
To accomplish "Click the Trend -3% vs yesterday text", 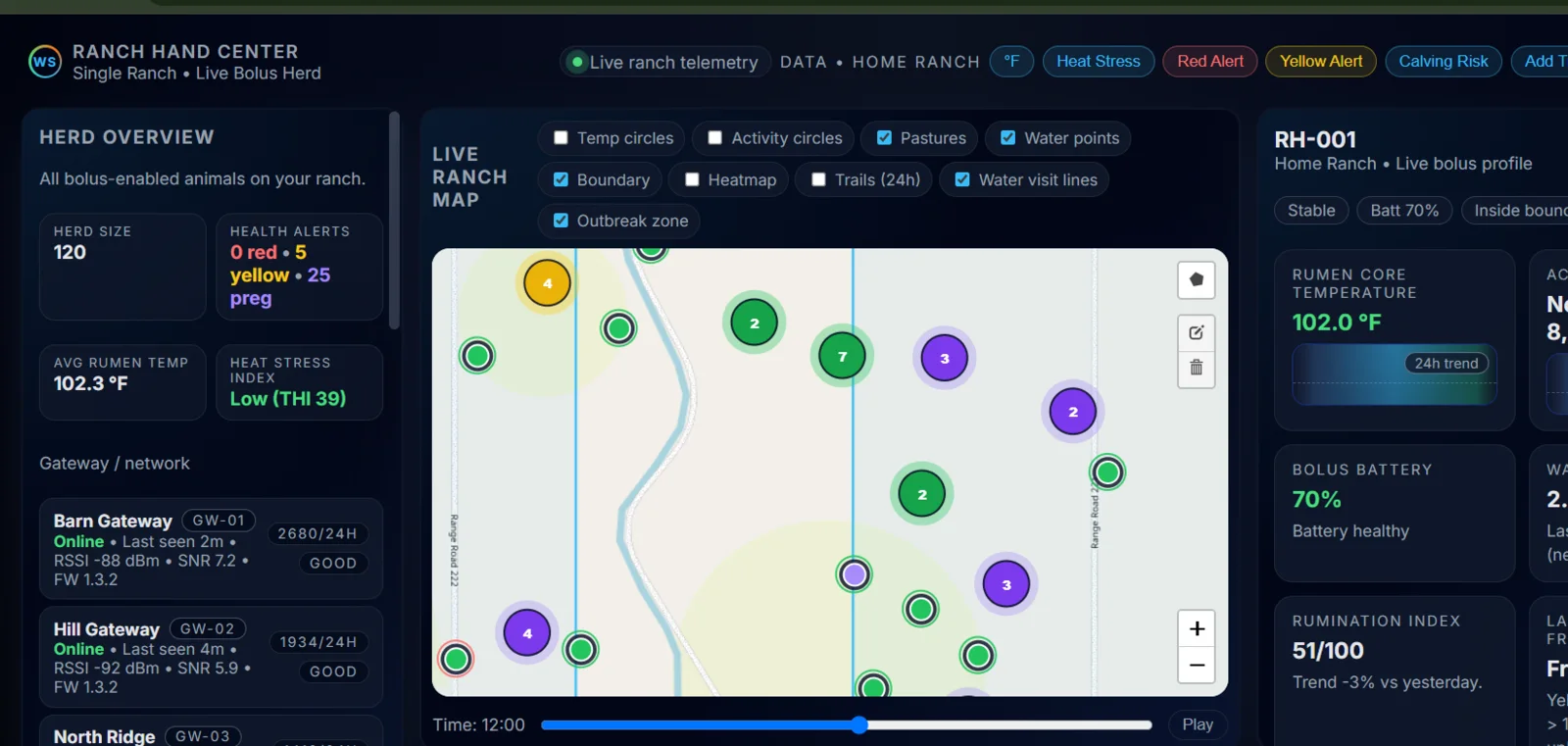I will pyautogui.click(x=1387, y=682).
